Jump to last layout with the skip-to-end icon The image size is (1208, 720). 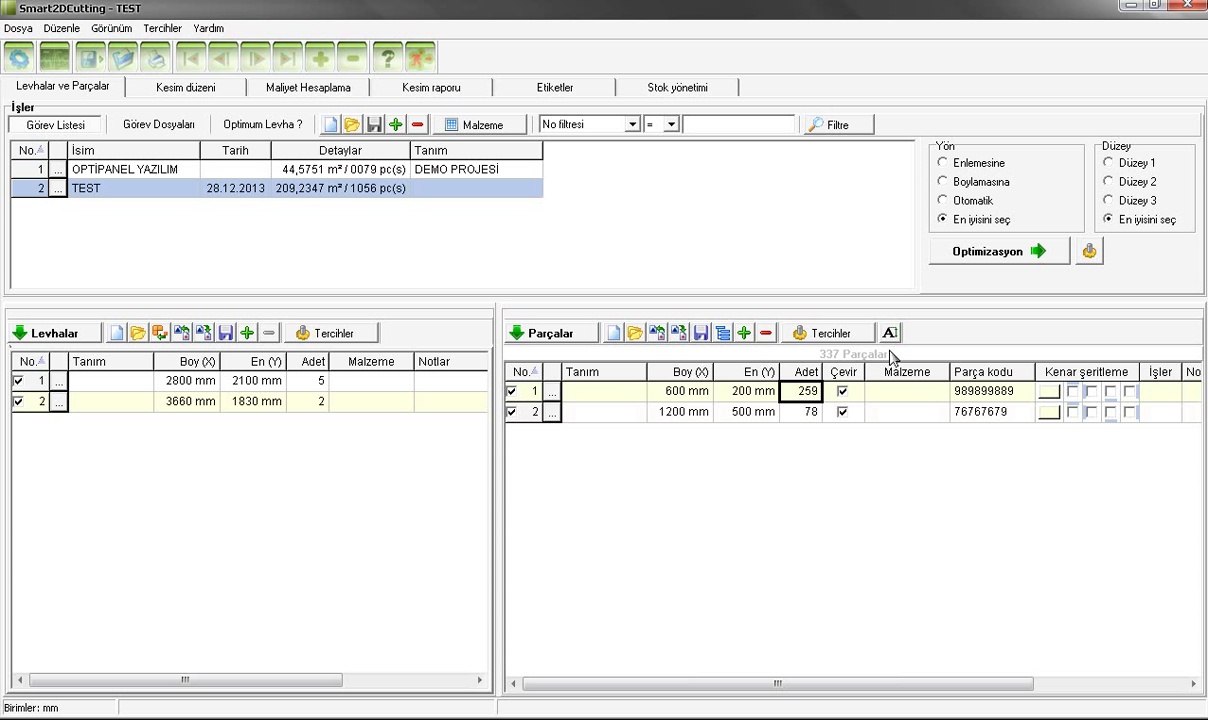(287, 57)
